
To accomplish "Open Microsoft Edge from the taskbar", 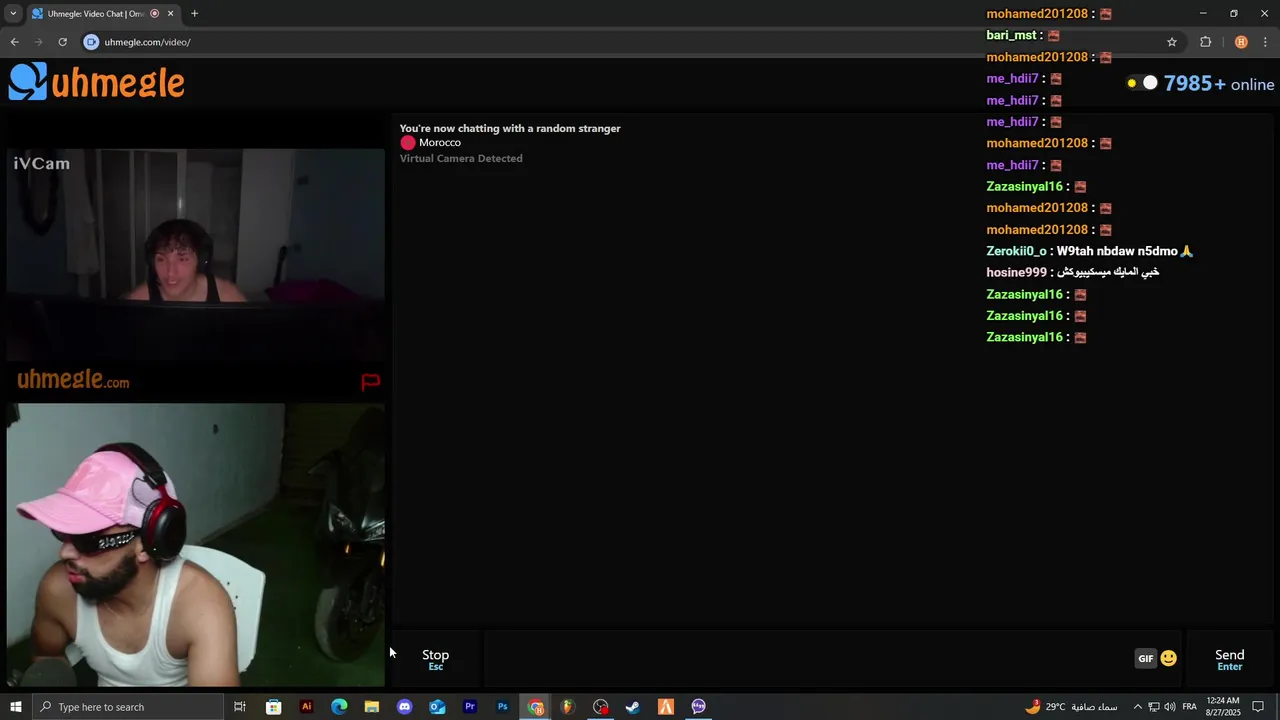I will pos(339,707).
